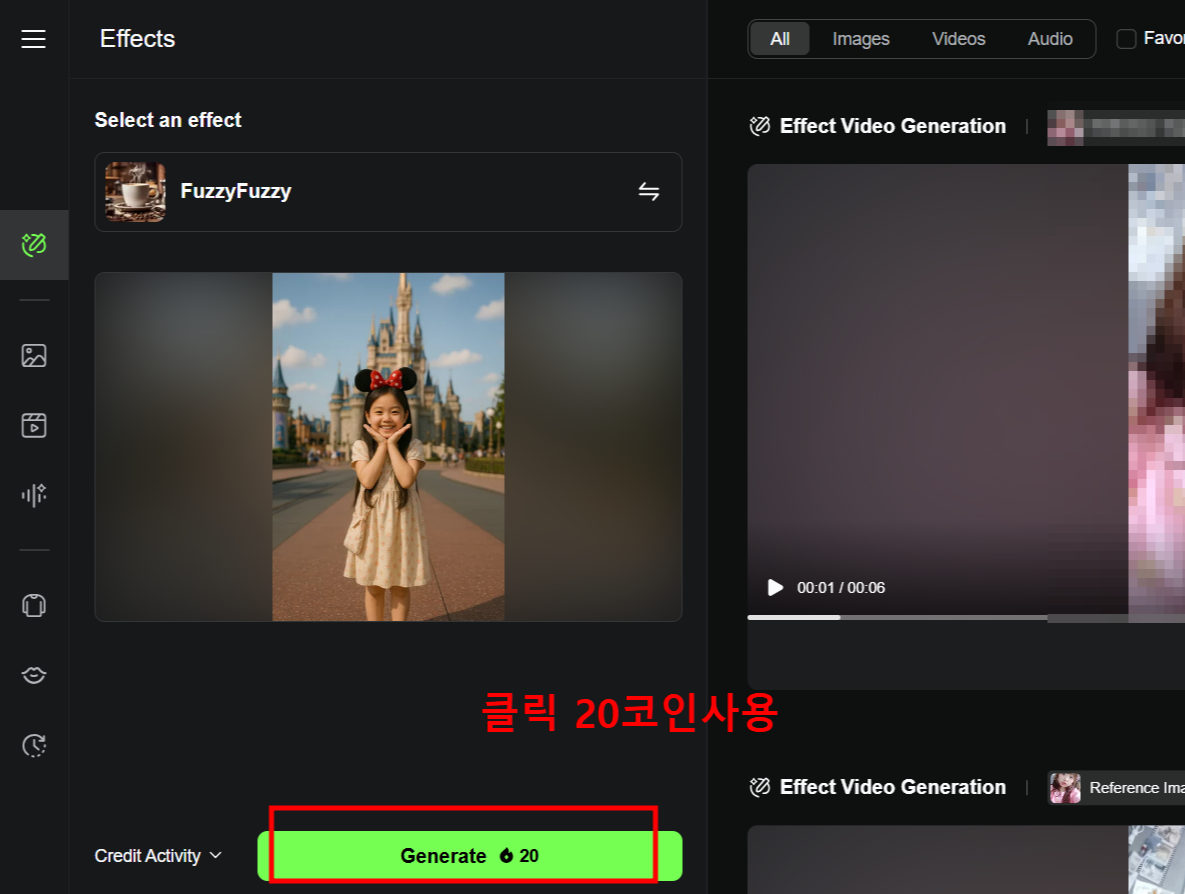Switch to the Images tab
Screen dimensions: 1185x894
click(861, 39)
